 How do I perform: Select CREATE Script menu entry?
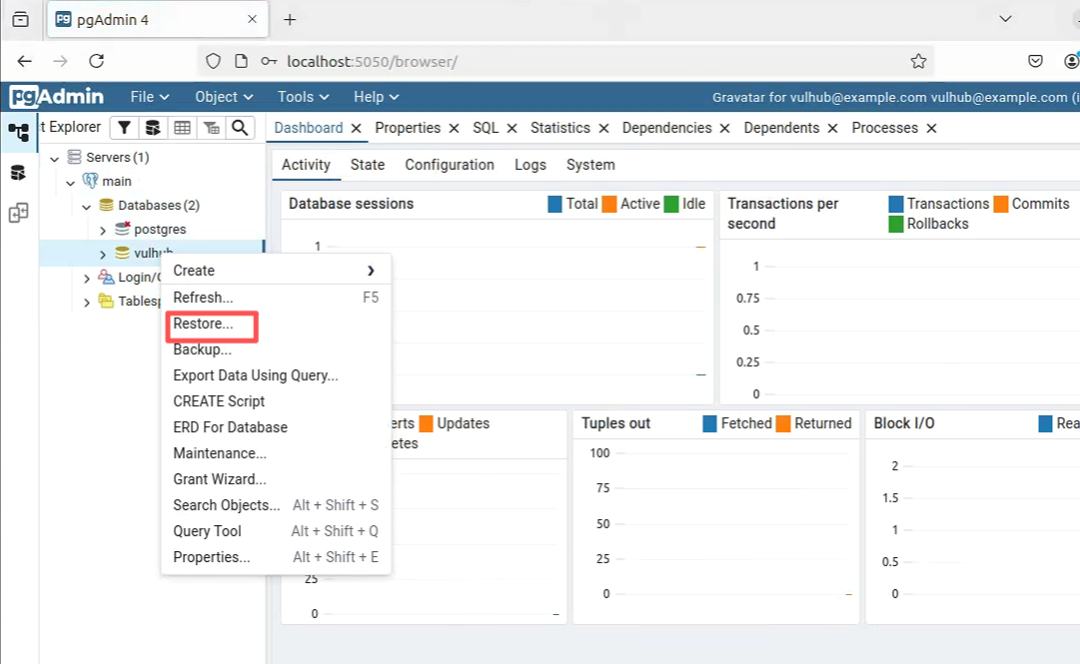[276, 402]
